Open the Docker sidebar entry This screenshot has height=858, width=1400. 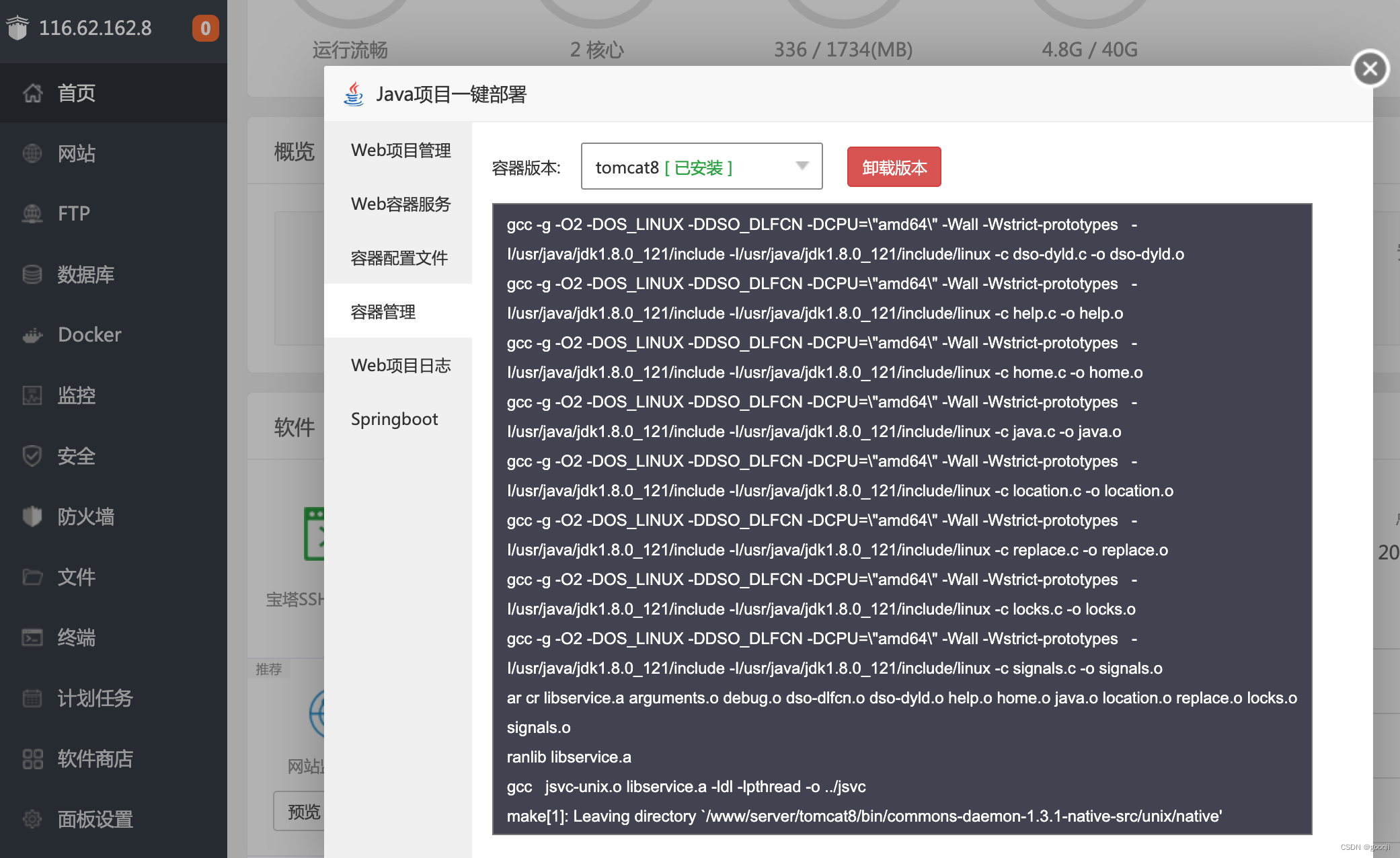click(114, 335)
